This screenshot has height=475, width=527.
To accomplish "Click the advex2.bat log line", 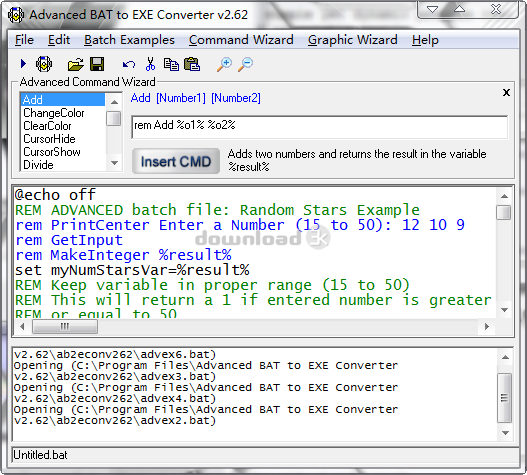I will [x=115, y=421].
